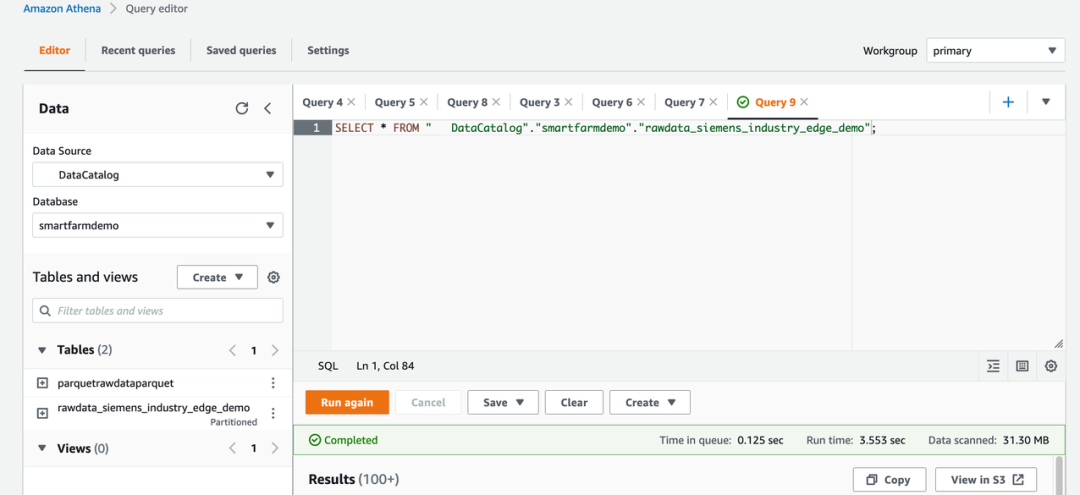Screen dimensions: 1080x495
Task: Open the Tables and views Create dropdown
Action: tap(218, 277)
